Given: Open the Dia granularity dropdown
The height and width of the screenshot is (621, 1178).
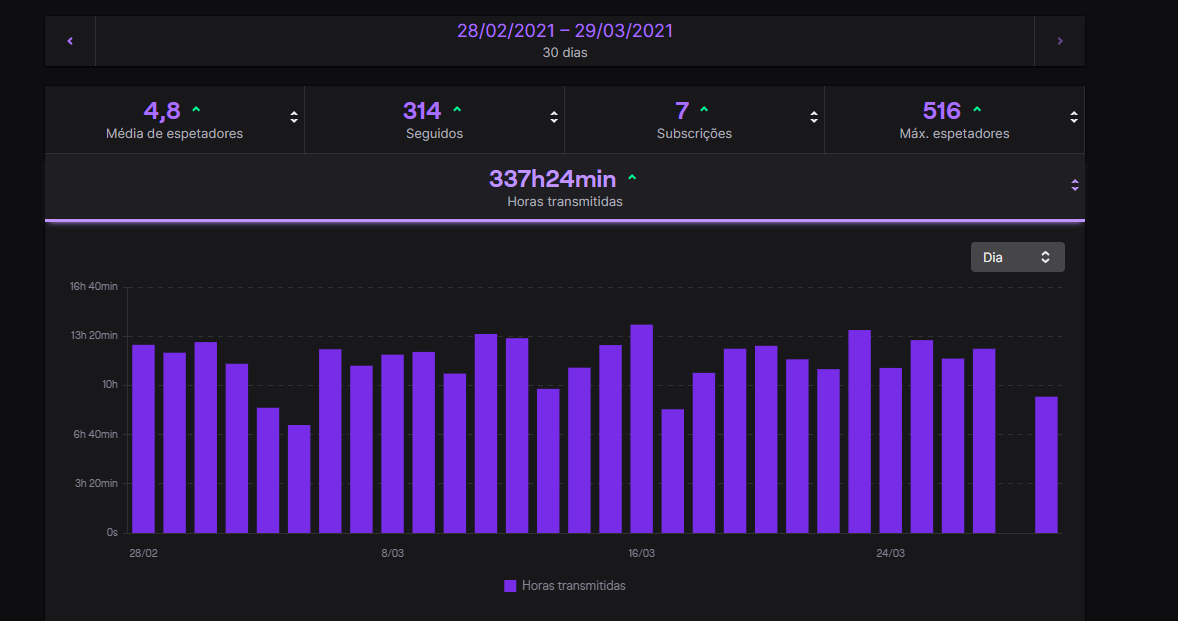Looking at the screenshot, I should 1017,257.
